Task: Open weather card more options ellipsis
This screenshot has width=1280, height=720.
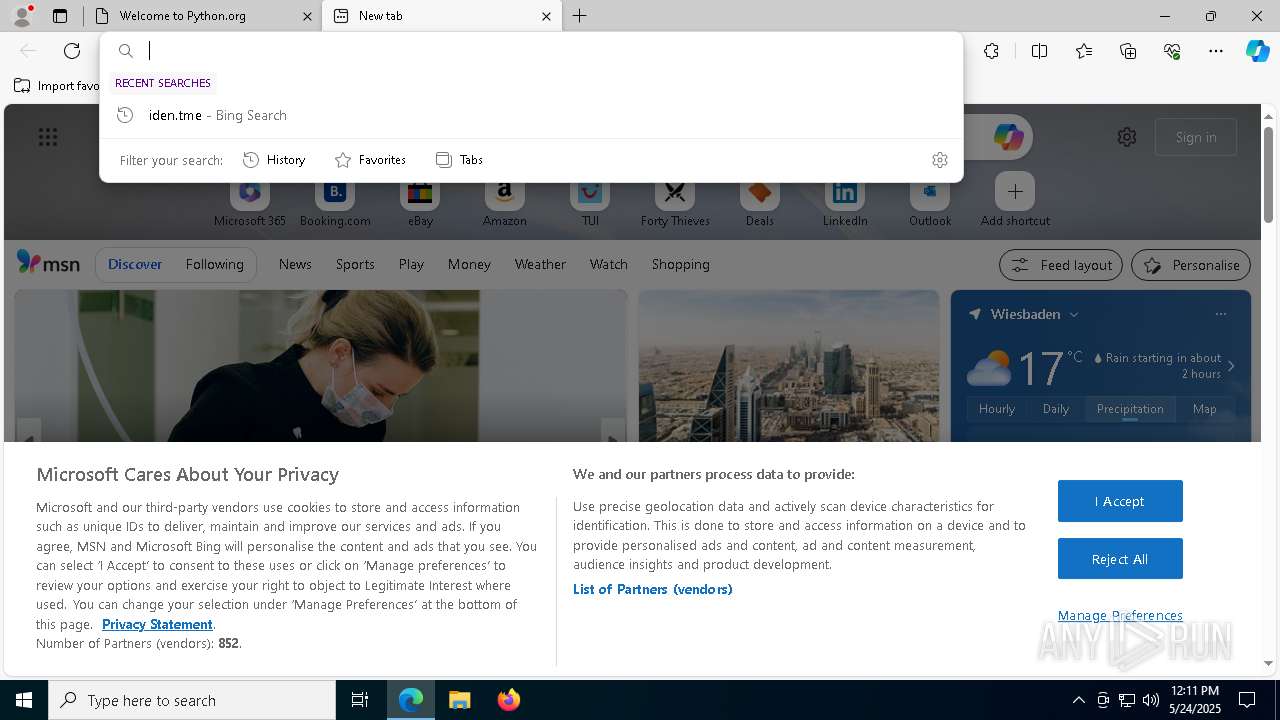Action: tap(1220, 314)
